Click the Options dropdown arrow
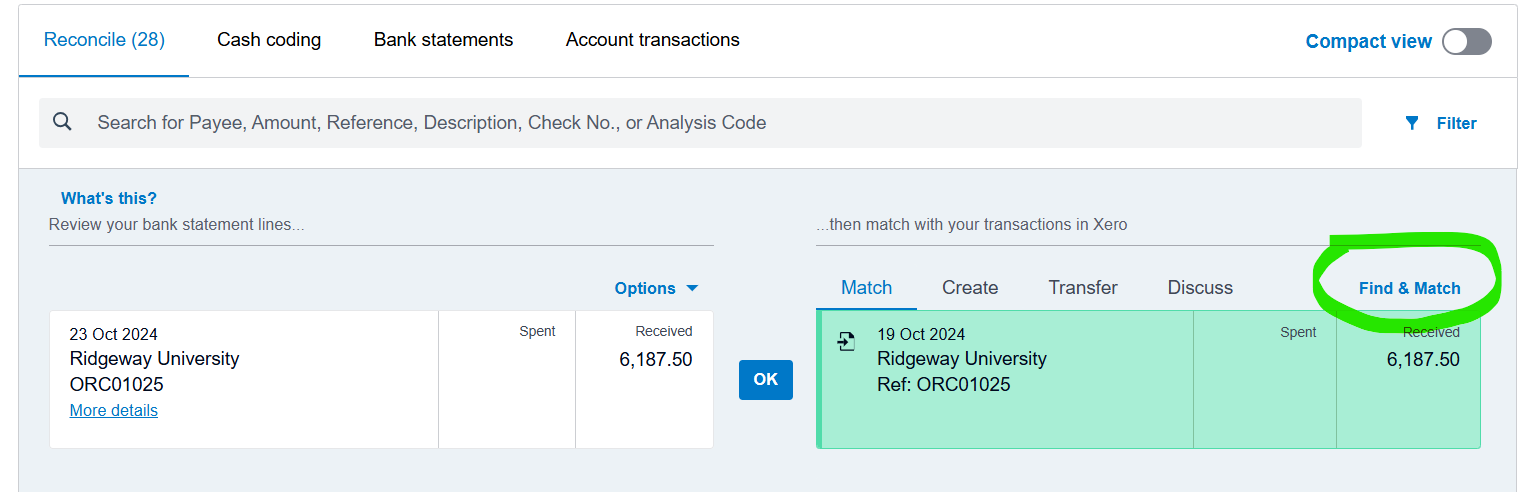This screenshot has width=1536, height=492. pyautogui.click(x=692, y=288)
